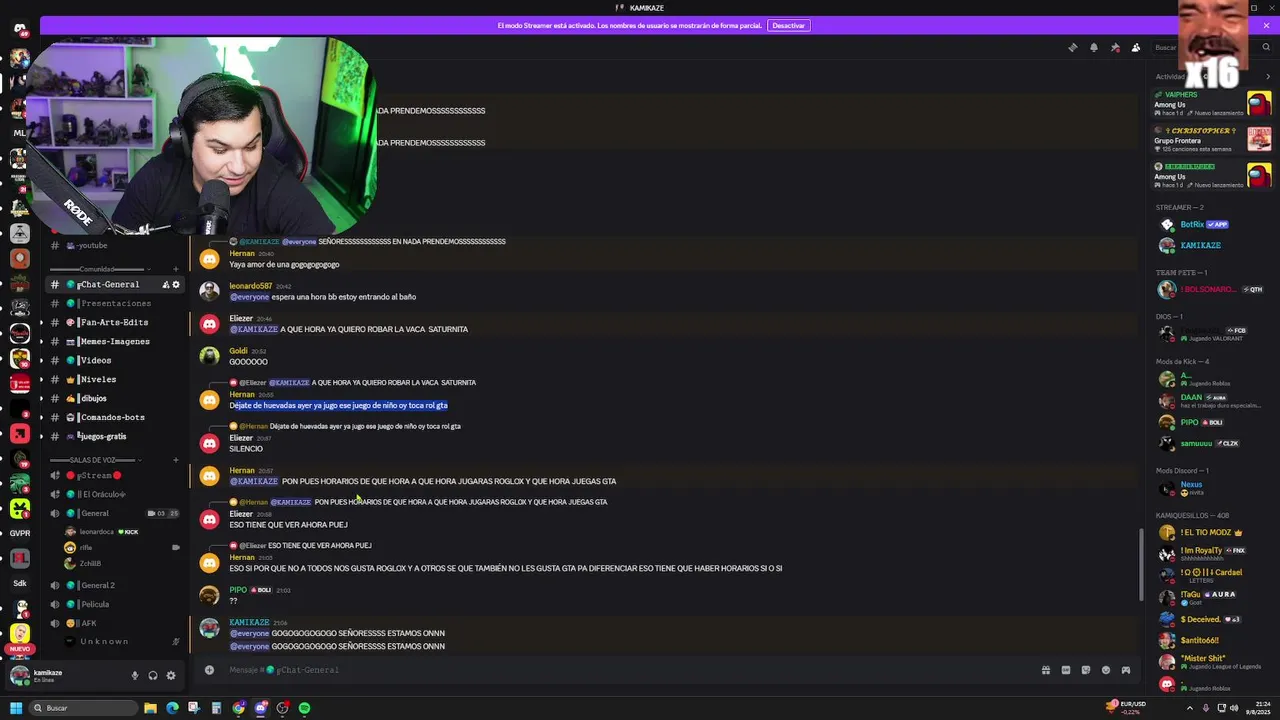This screenshot has width=1280, height=720.
Task: Open the juegos-gratis channel
Action: pos(115,436)
